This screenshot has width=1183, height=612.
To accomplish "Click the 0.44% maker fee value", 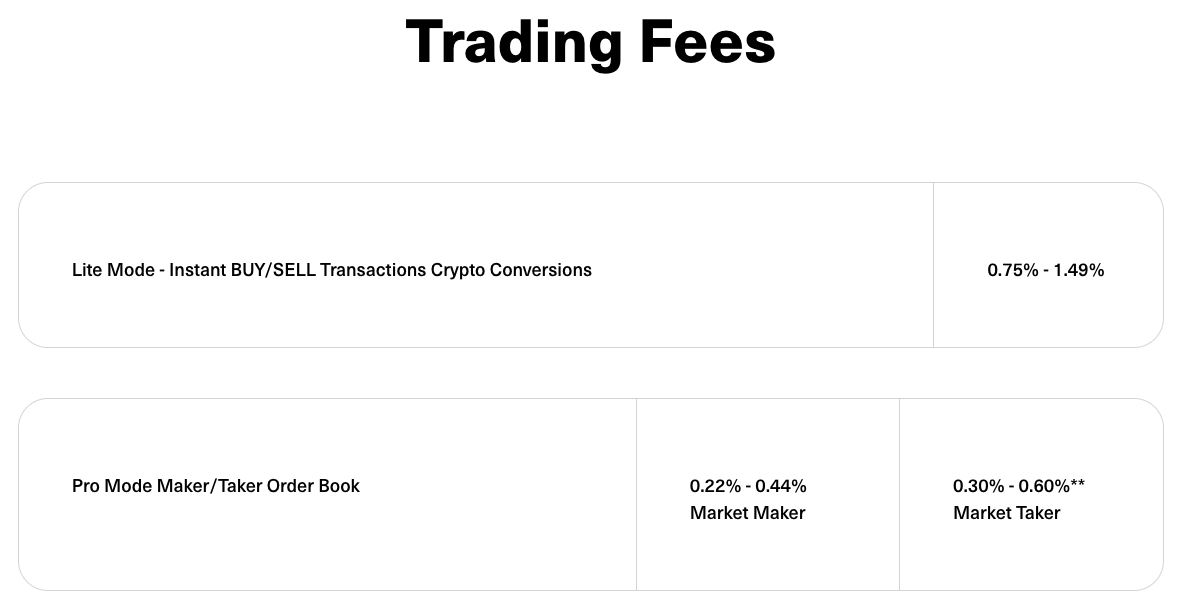I will (x=781, y=486).
